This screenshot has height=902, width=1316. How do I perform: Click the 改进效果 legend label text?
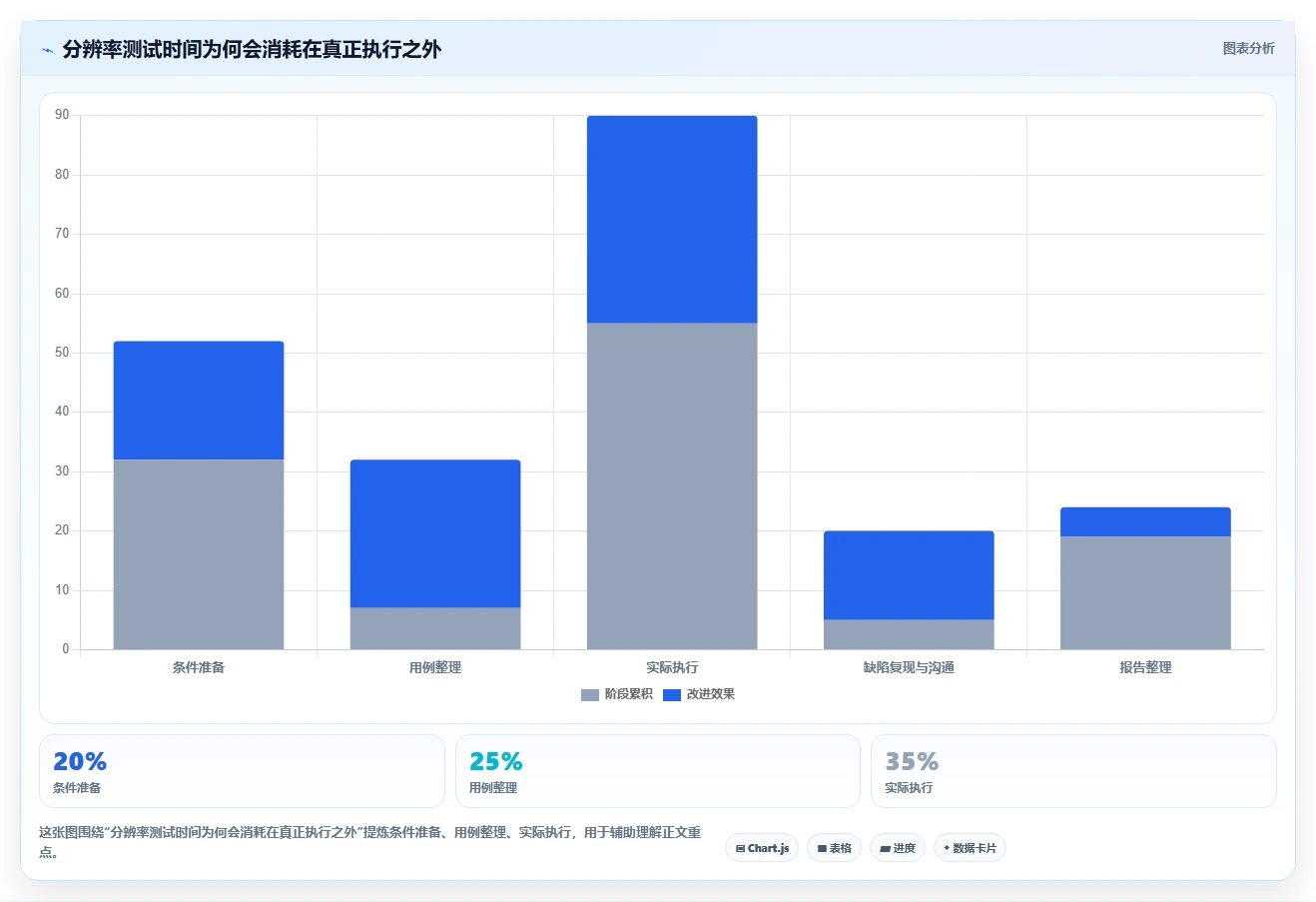(711, 694)
